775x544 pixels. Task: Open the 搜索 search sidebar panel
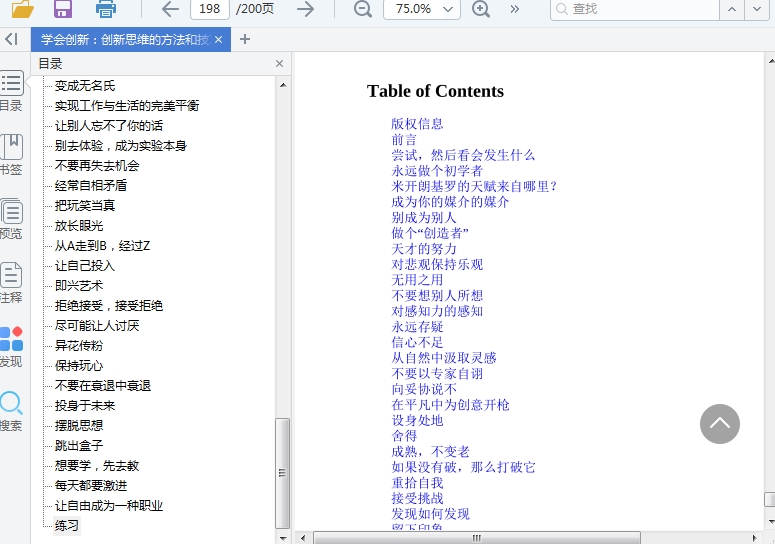[x=11, y=411]
